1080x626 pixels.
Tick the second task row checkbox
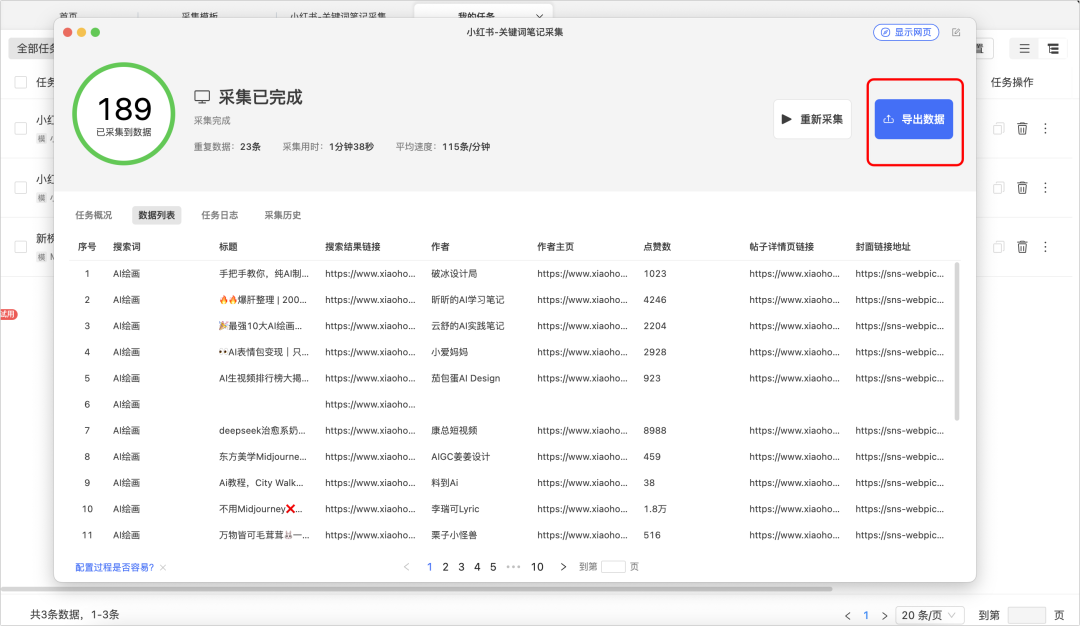click(x=21, y=187)
